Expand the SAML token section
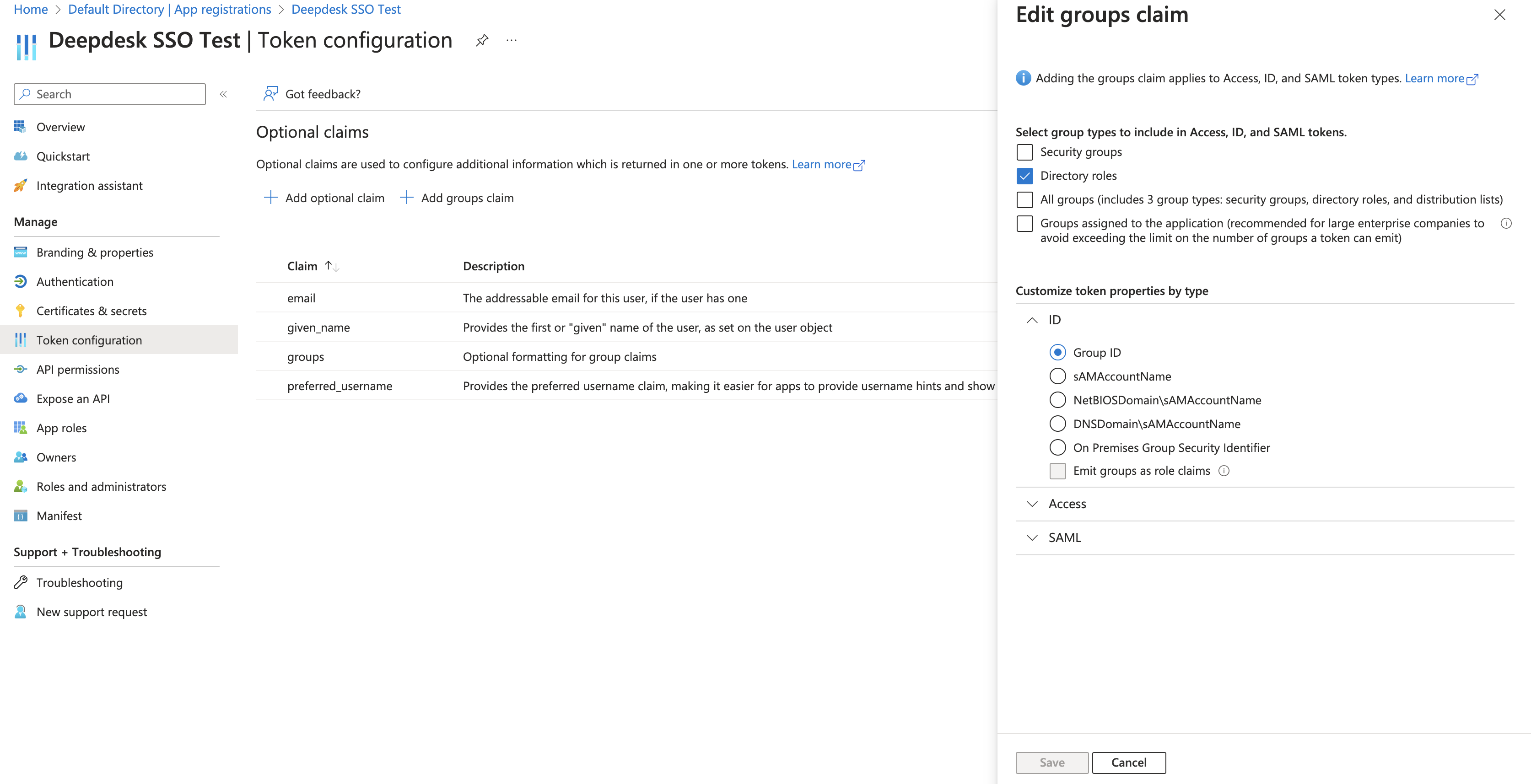The height and width of the screenshot is (784, 1531). (x=1032, y=537)
